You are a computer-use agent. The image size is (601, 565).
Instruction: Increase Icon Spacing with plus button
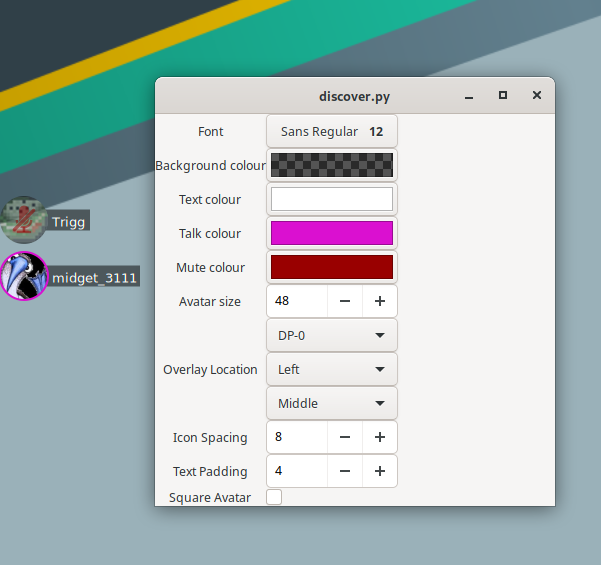click(x=380, y=437)
